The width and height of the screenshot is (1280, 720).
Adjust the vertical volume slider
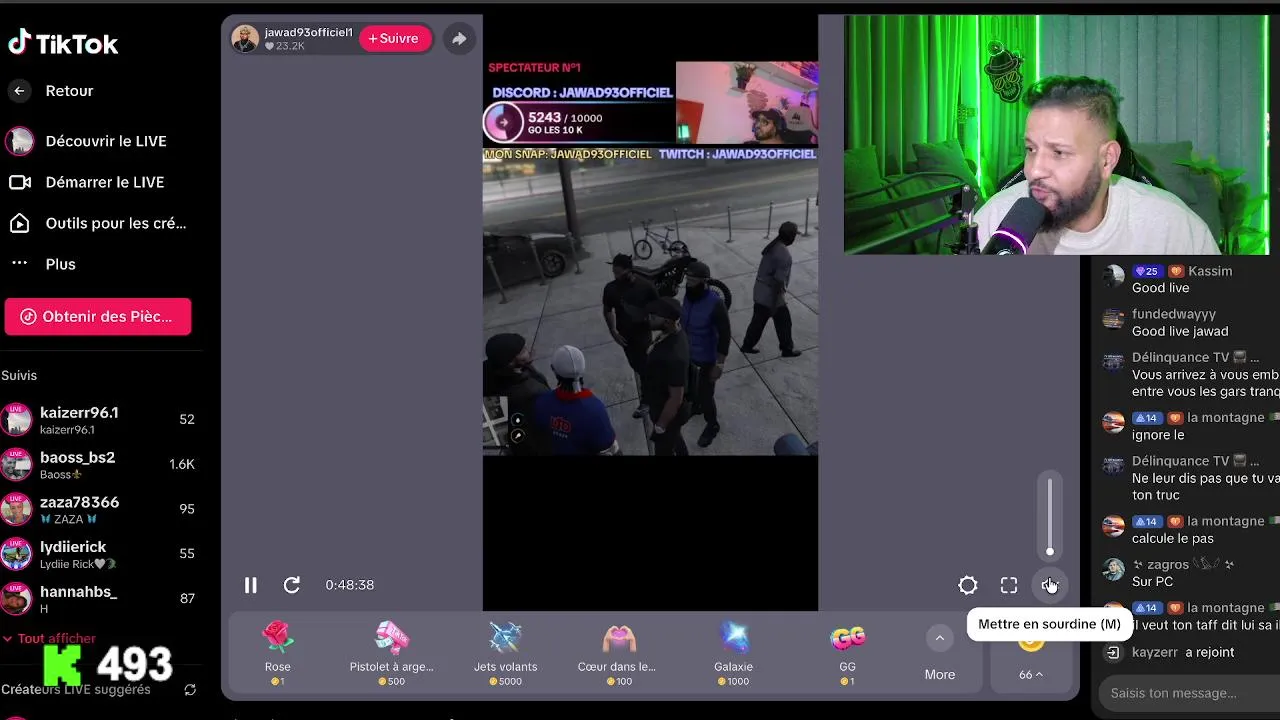(x=1050, y=516)
